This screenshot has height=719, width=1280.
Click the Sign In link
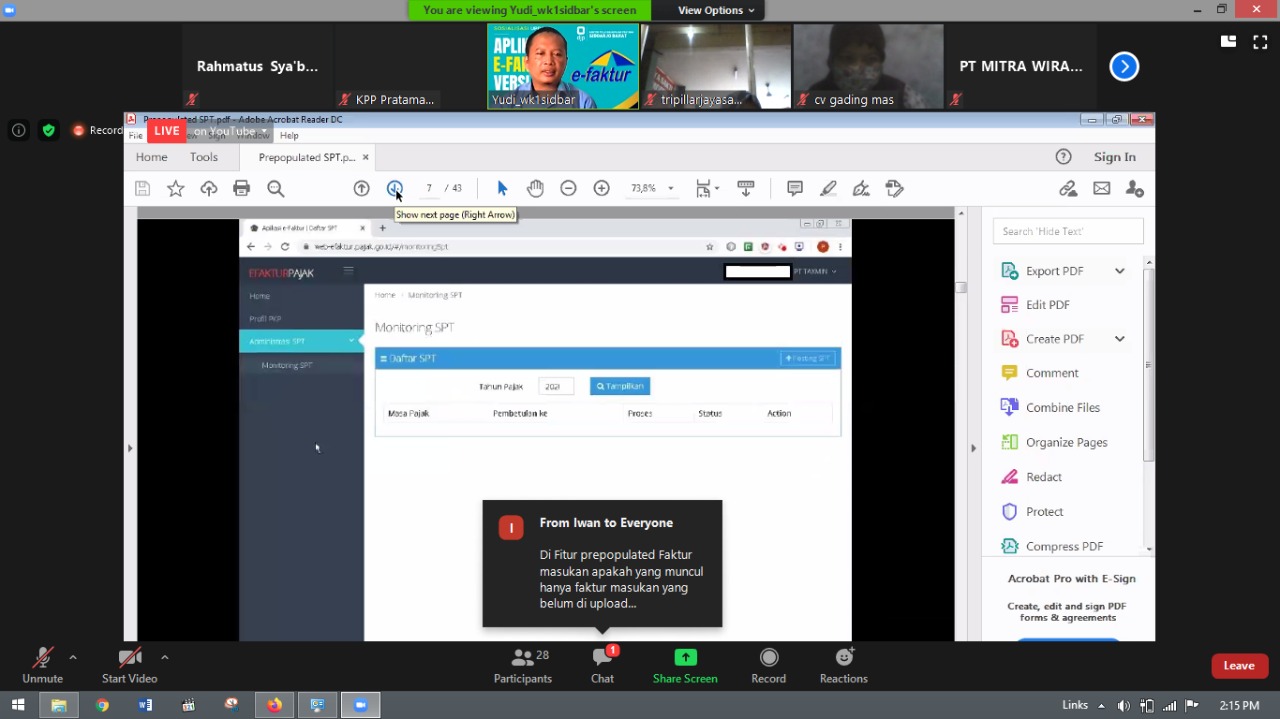click(1114, 157)
